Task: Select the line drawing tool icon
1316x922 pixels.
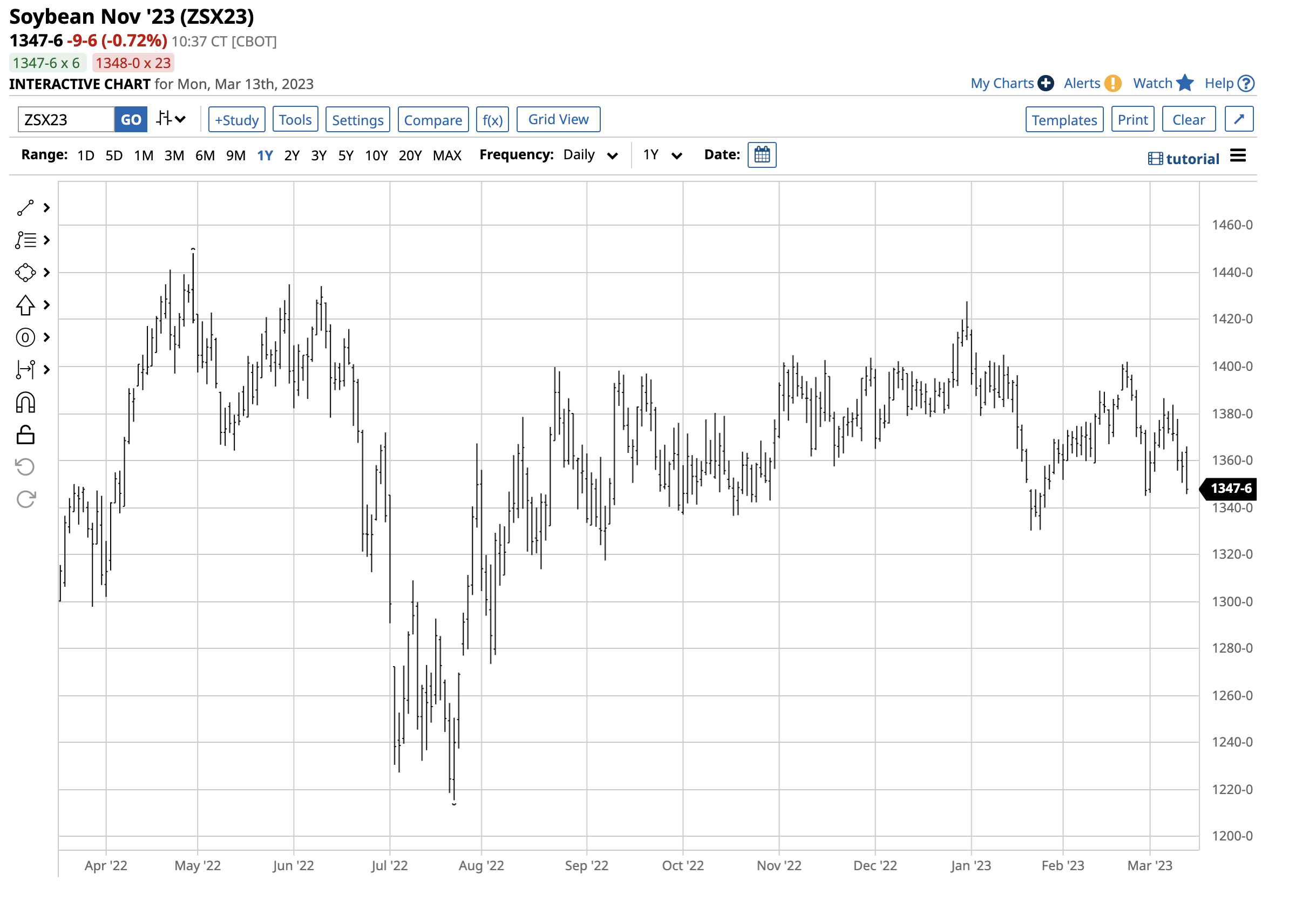Action: [x=25, y=208]
